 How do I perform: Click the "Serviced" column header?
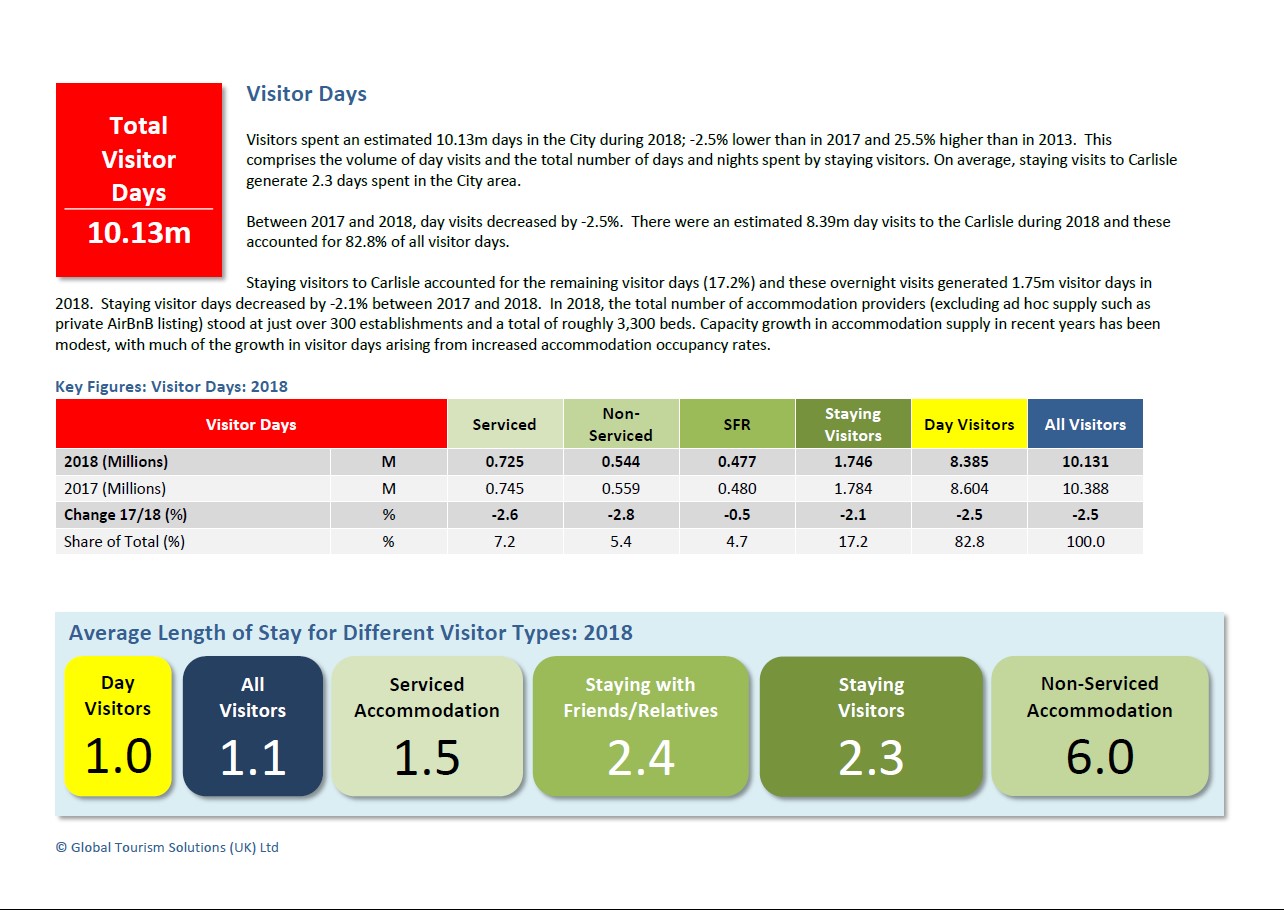click(505, 424)
